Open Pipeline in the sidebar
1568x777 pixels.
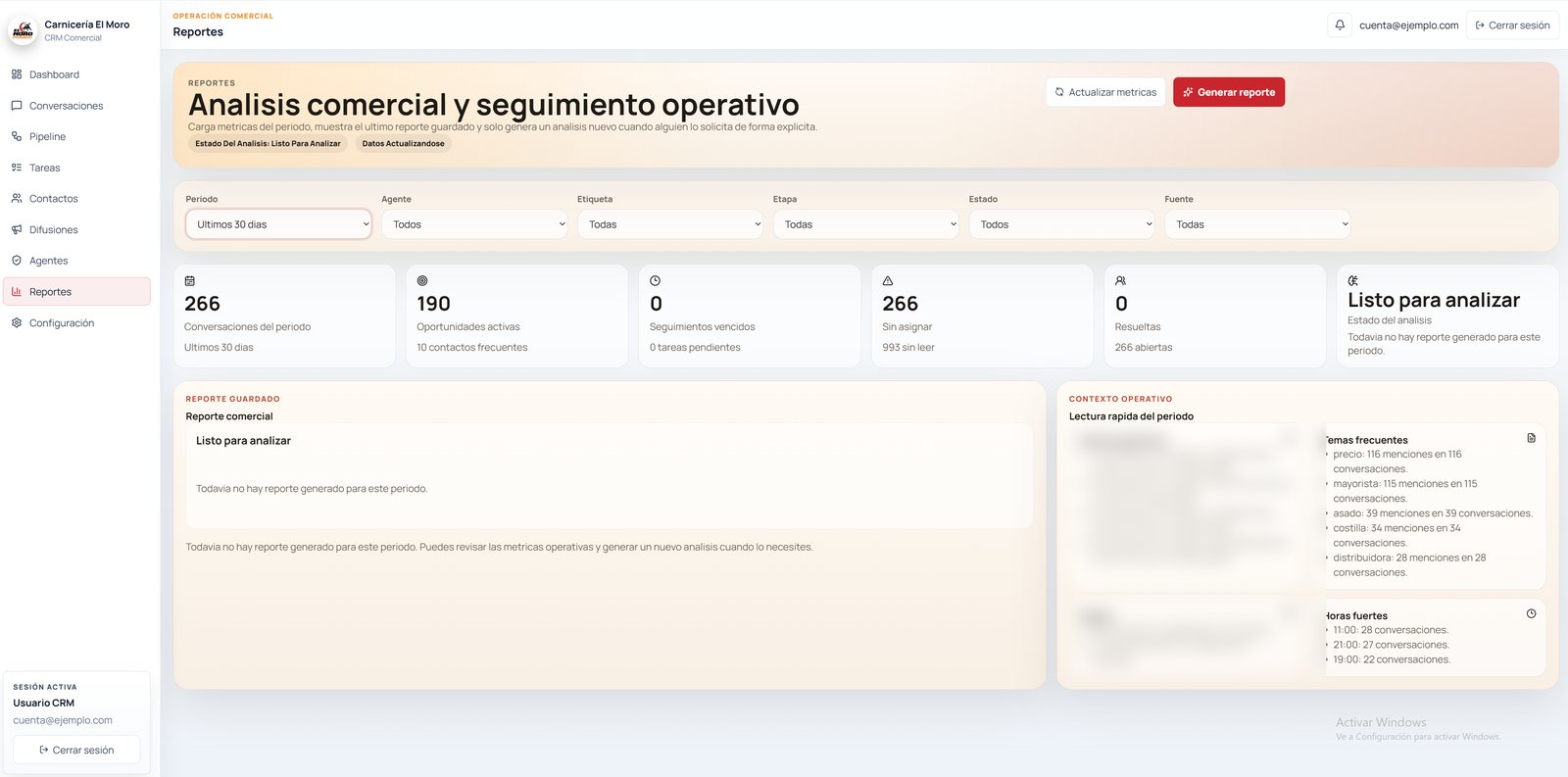point(76,137)
